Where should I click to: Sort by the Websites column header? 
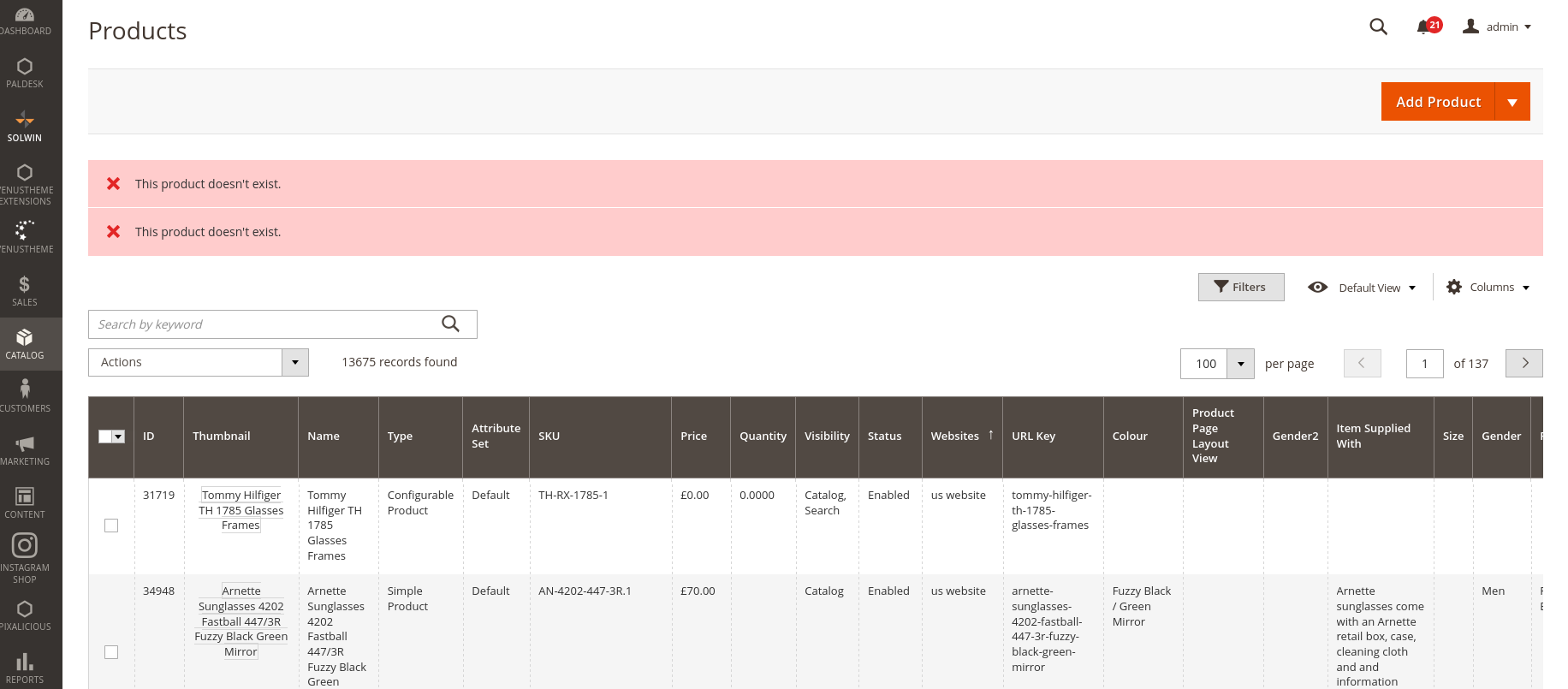tap(962, 437)
